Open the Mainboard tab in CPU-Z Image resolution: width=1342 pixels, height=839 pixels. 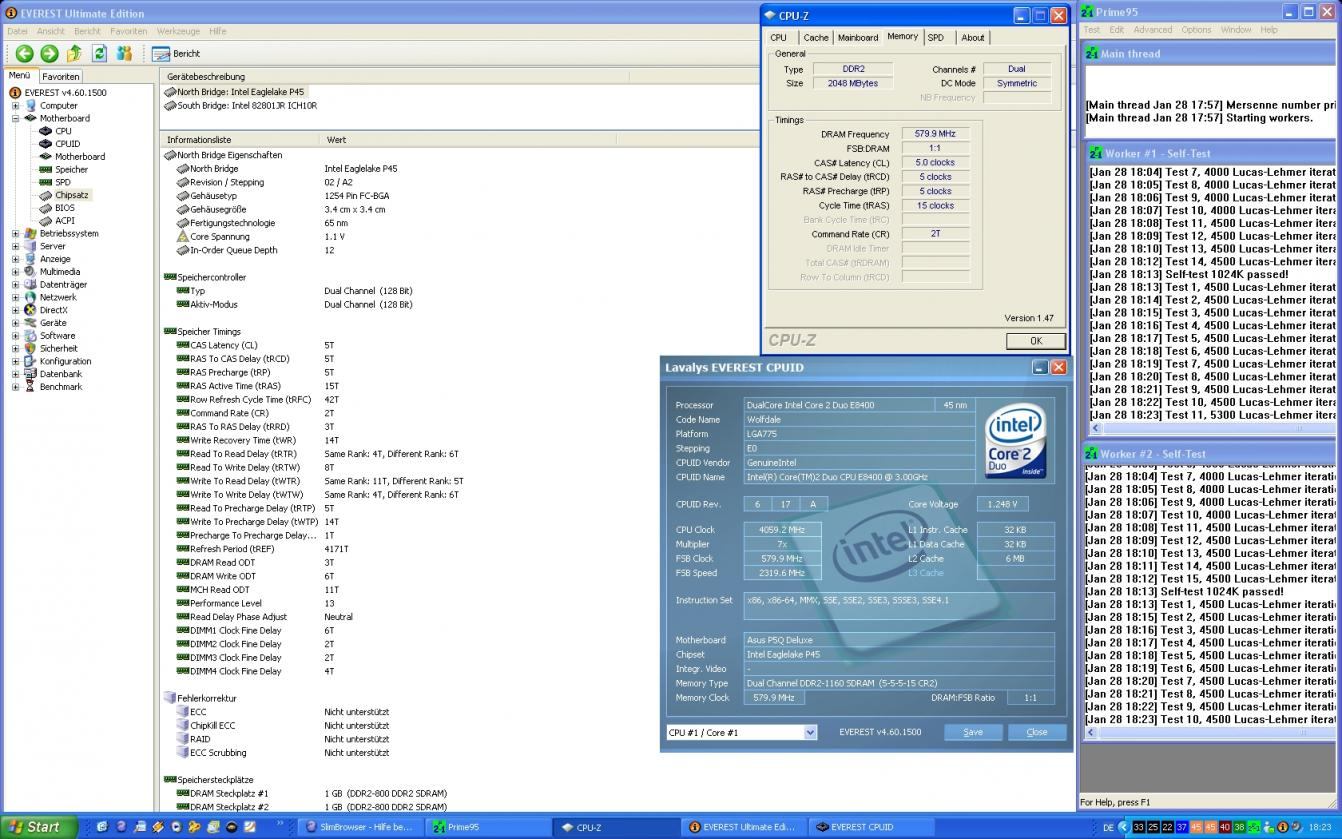[858, 38]
